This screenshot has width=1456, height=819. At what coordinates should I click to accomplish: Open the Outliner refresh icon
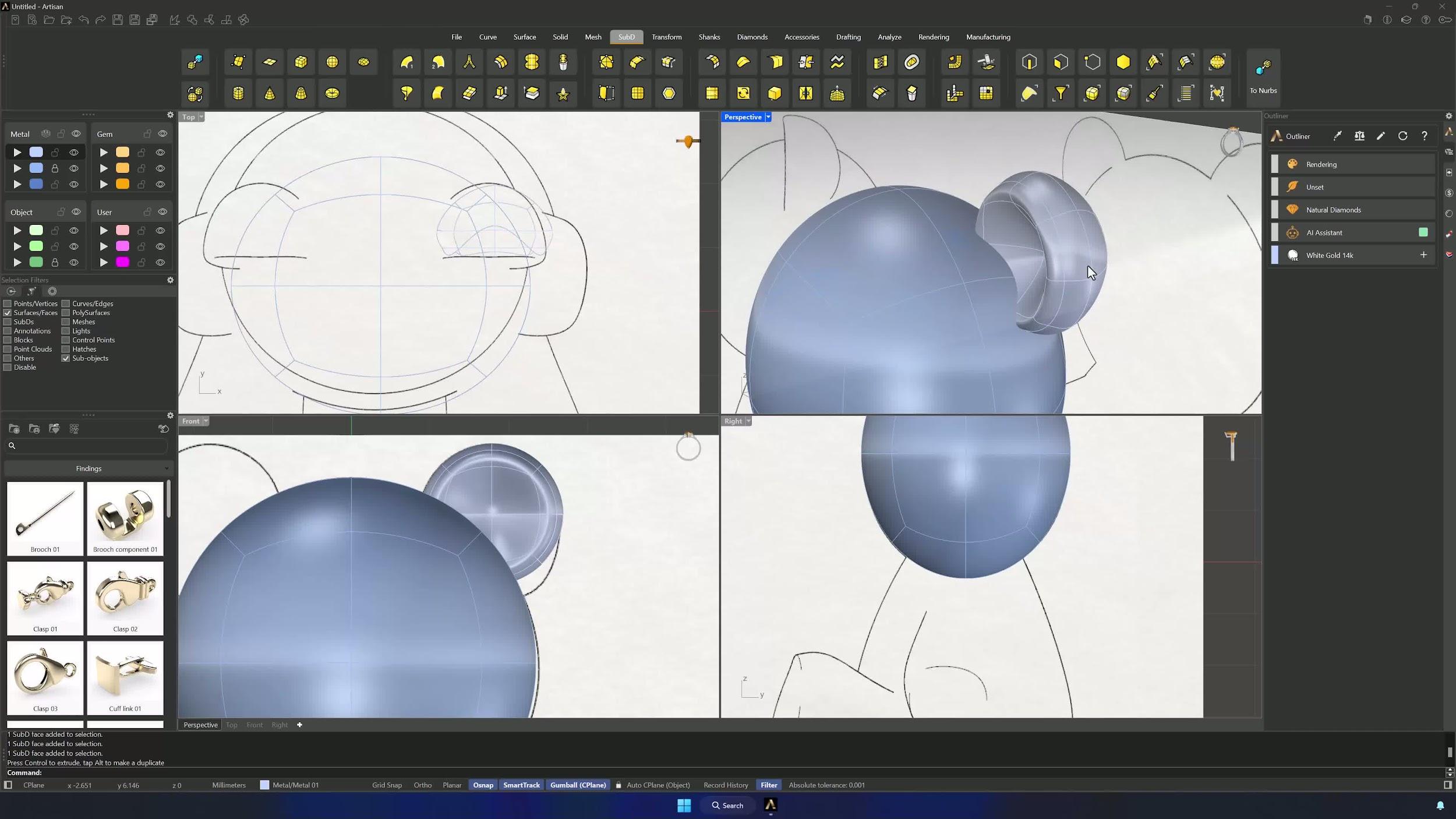pyautogui.click(x=1402, y=136)
